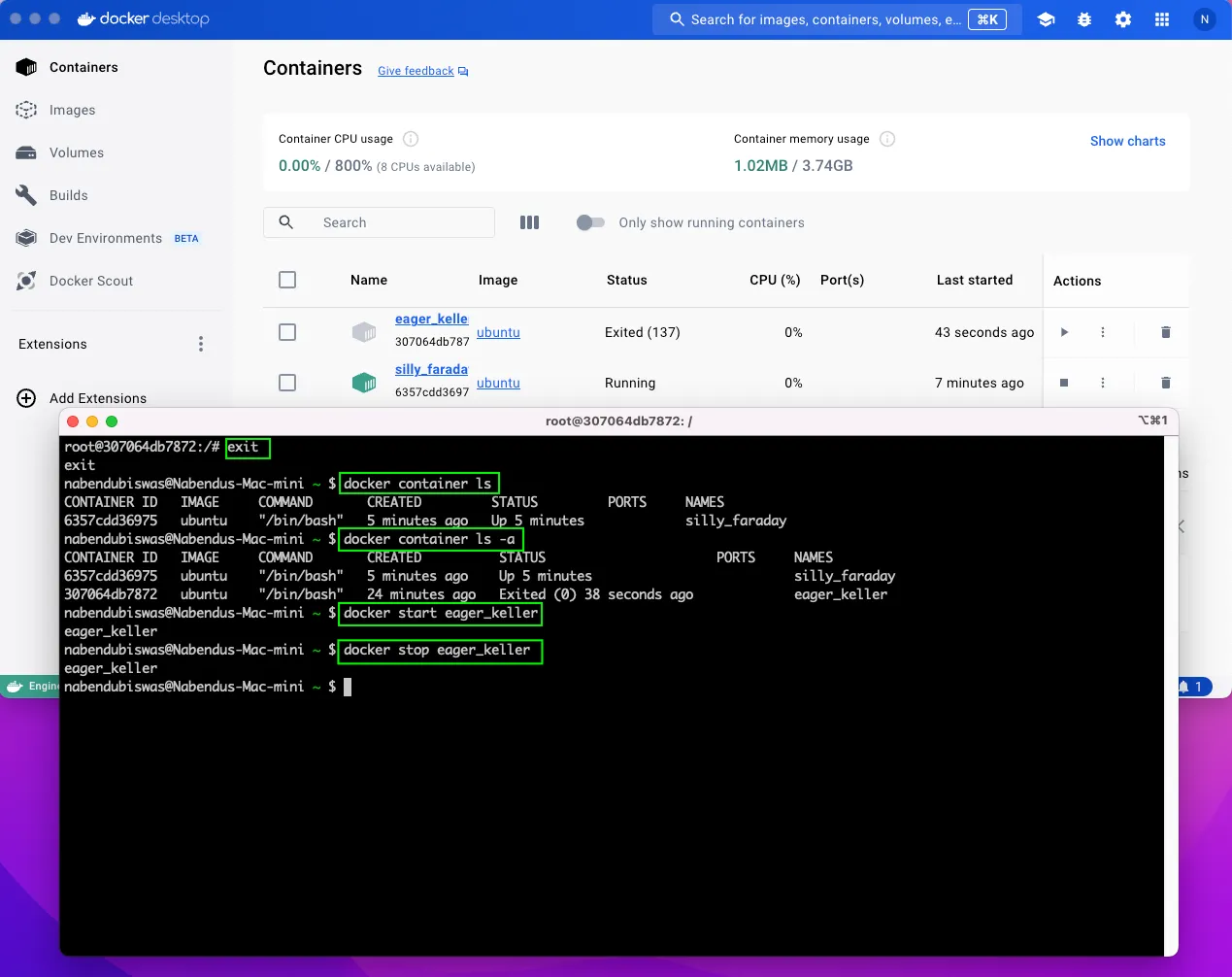Screen dimensions: 1232x977
Task: Click the Extensions section label
Action: (x=52, y=344)
